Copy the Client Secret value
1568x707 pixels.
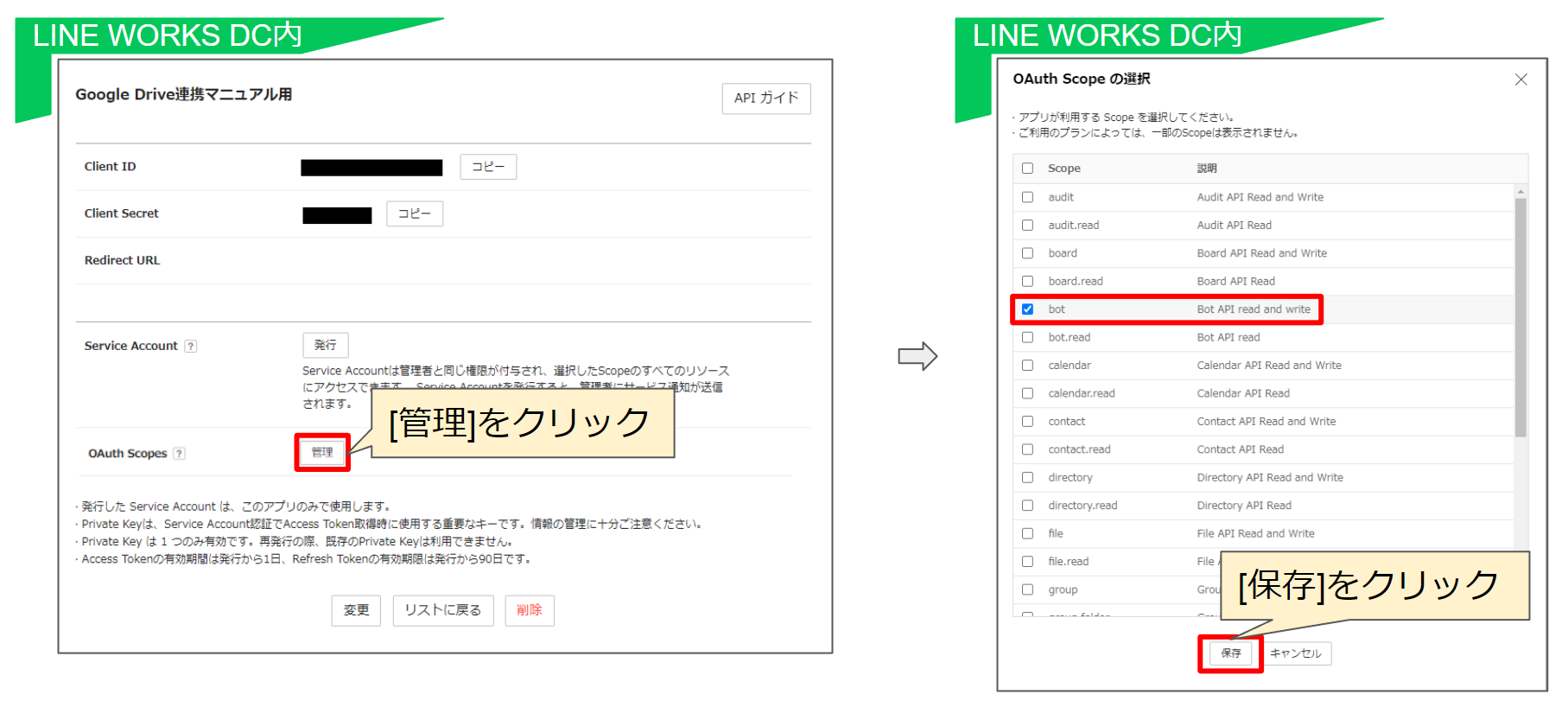[x=415, y=213]
